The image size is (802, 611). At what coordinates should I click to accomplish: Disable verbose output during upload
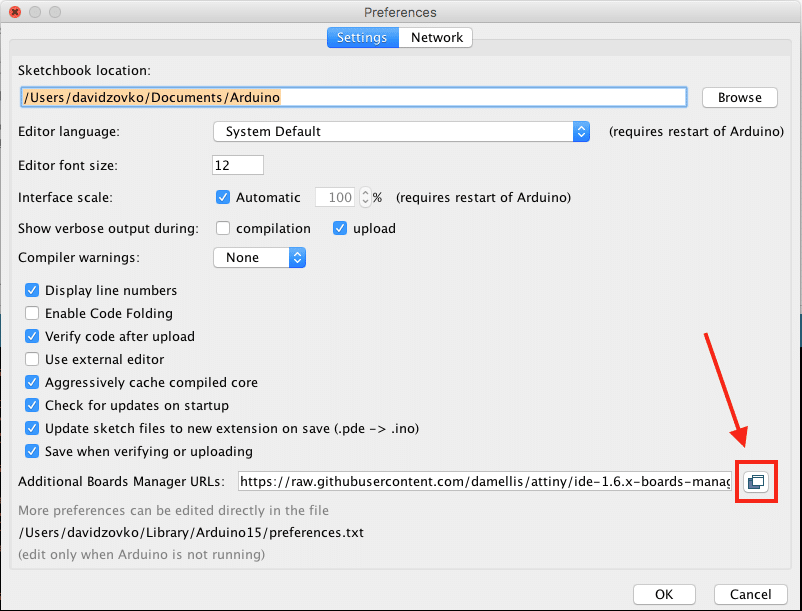(340, 228)
